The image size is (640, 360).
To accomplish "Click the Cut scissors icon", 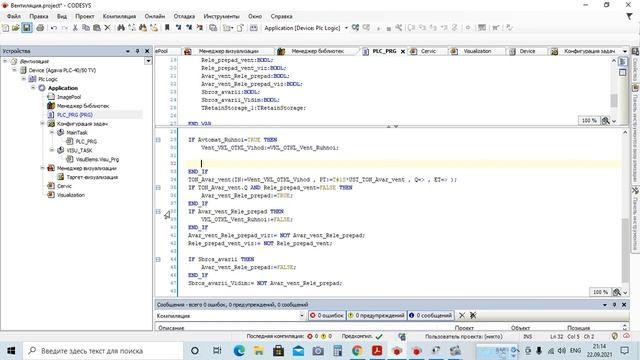I will point(75,28).
